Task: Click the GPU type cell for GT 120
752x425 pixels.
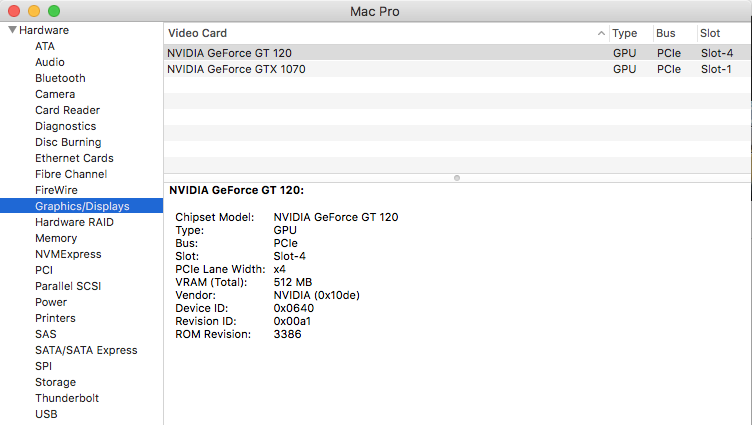Action: click(624, 53)
